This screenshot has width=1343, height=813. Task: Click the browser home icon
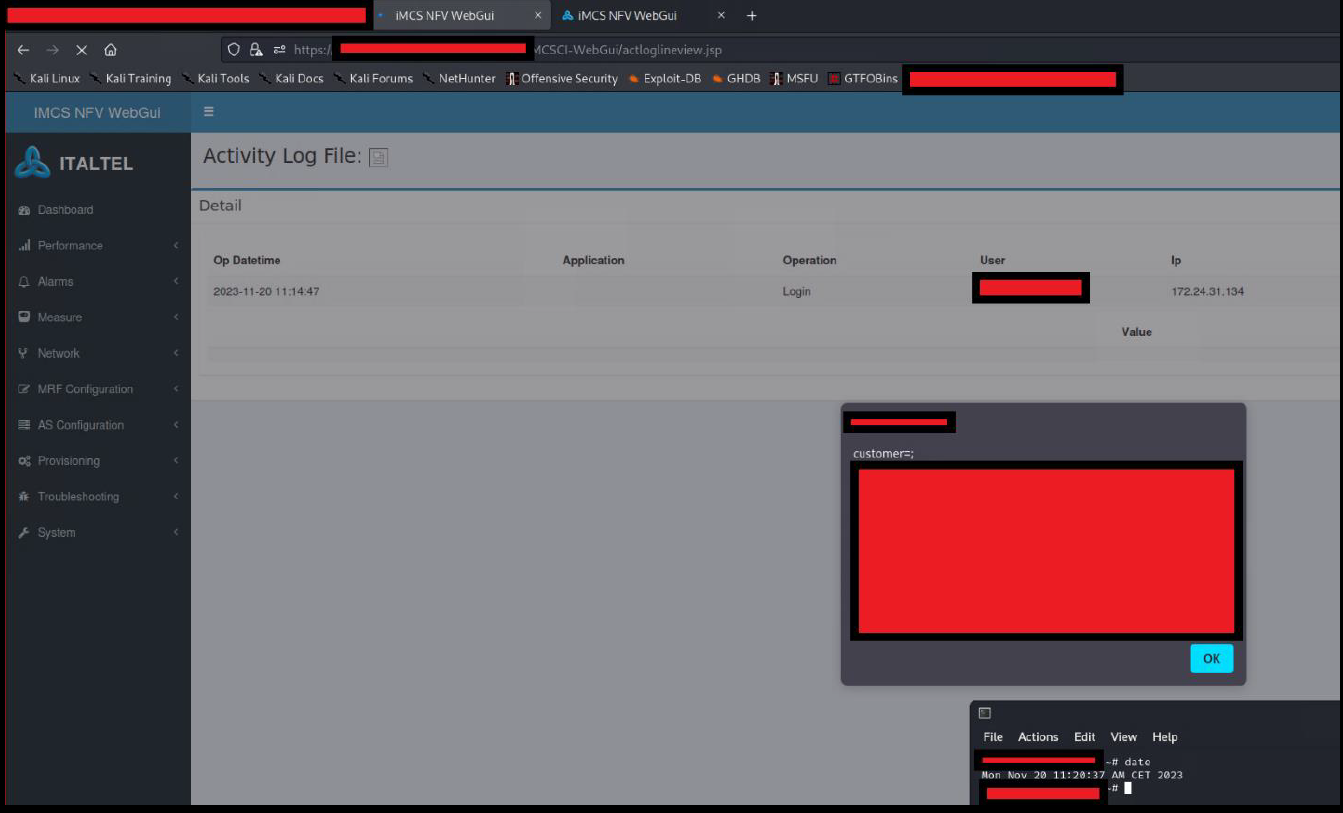[110, 49]
